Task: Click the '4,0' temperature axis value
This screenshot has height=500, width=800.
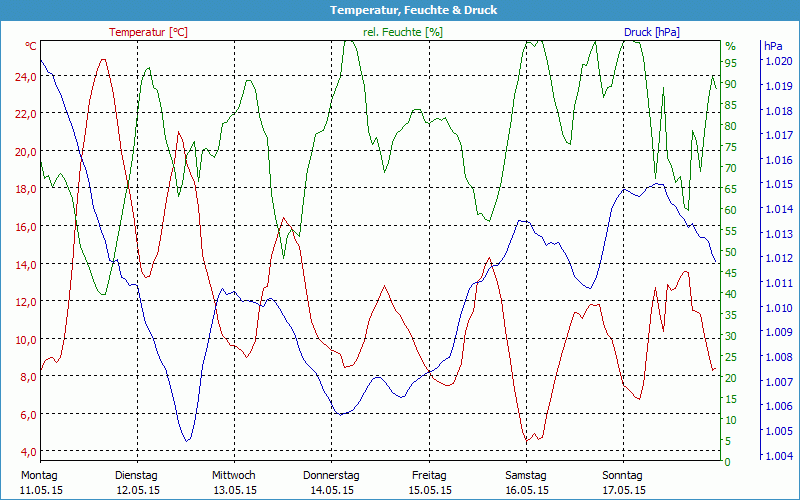Action: pyautogui.click(x=29, y=452)
